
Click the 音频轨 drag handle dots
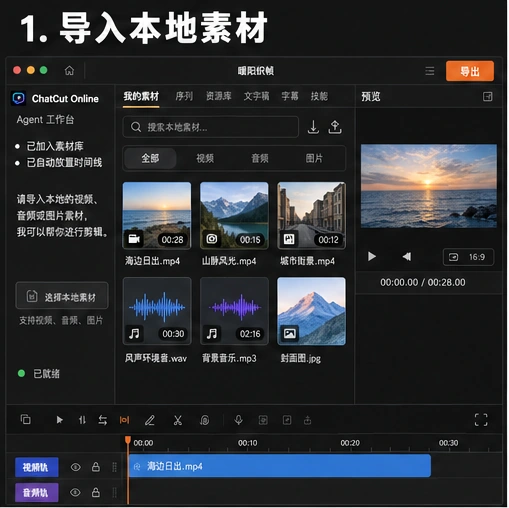coord(114,492)
